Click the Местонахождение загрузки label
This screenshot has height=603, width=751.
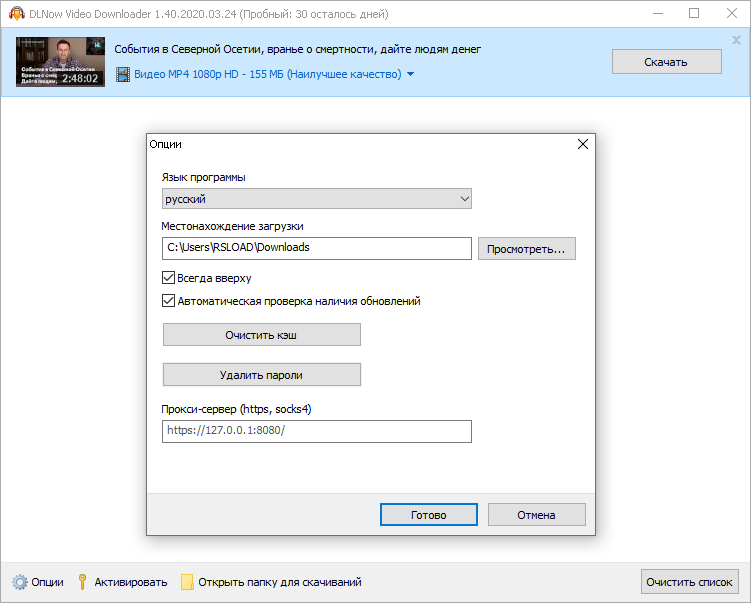point(232,226)
